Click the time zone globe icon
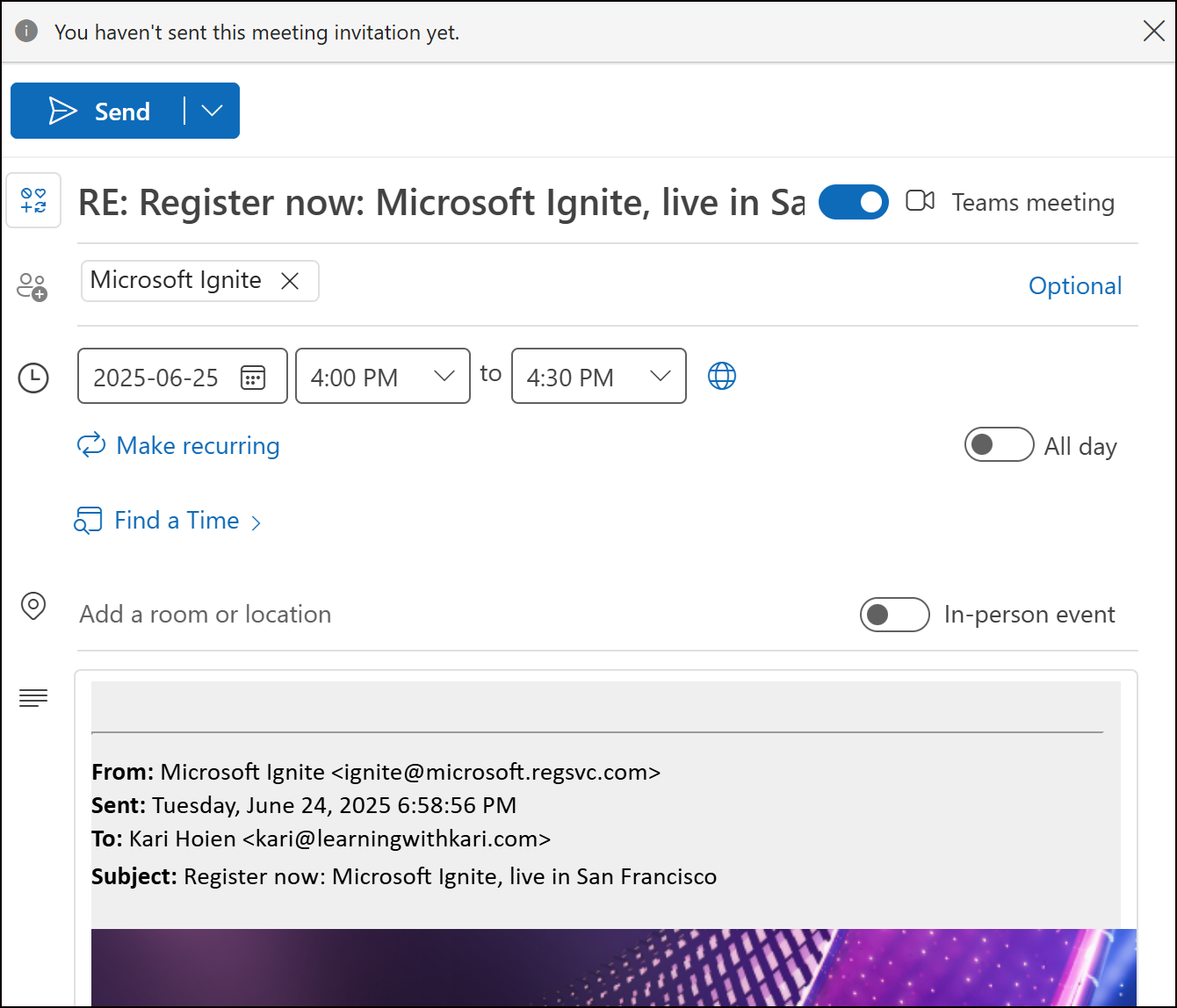This screenshot has width=1177, height=1008. pos(722,376)
